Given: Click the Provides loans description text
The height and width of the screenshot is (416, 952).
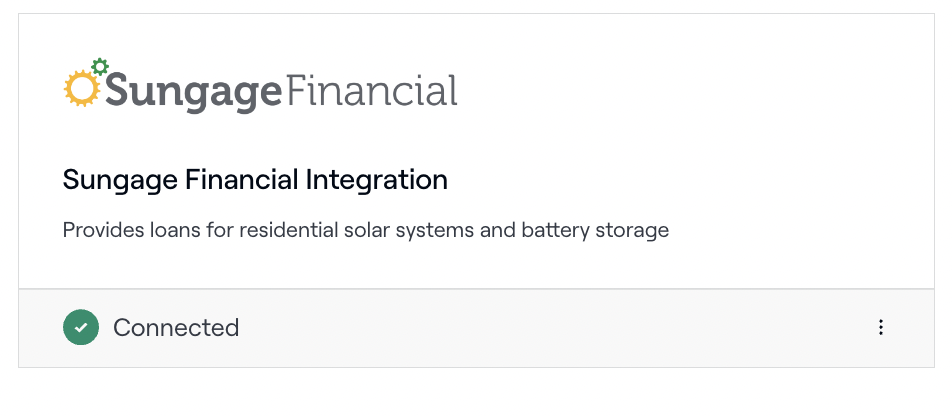Looking at the screenshot, I should click(366, 231).
